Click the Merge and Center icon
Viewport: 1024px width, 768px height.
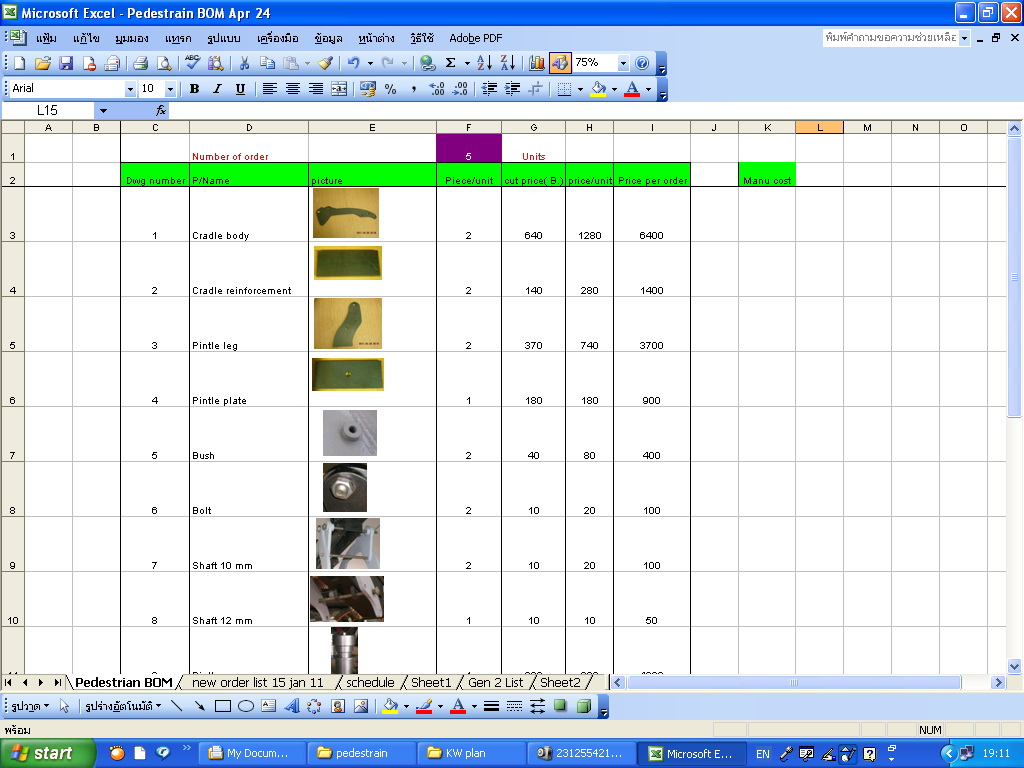pos(339,89)
